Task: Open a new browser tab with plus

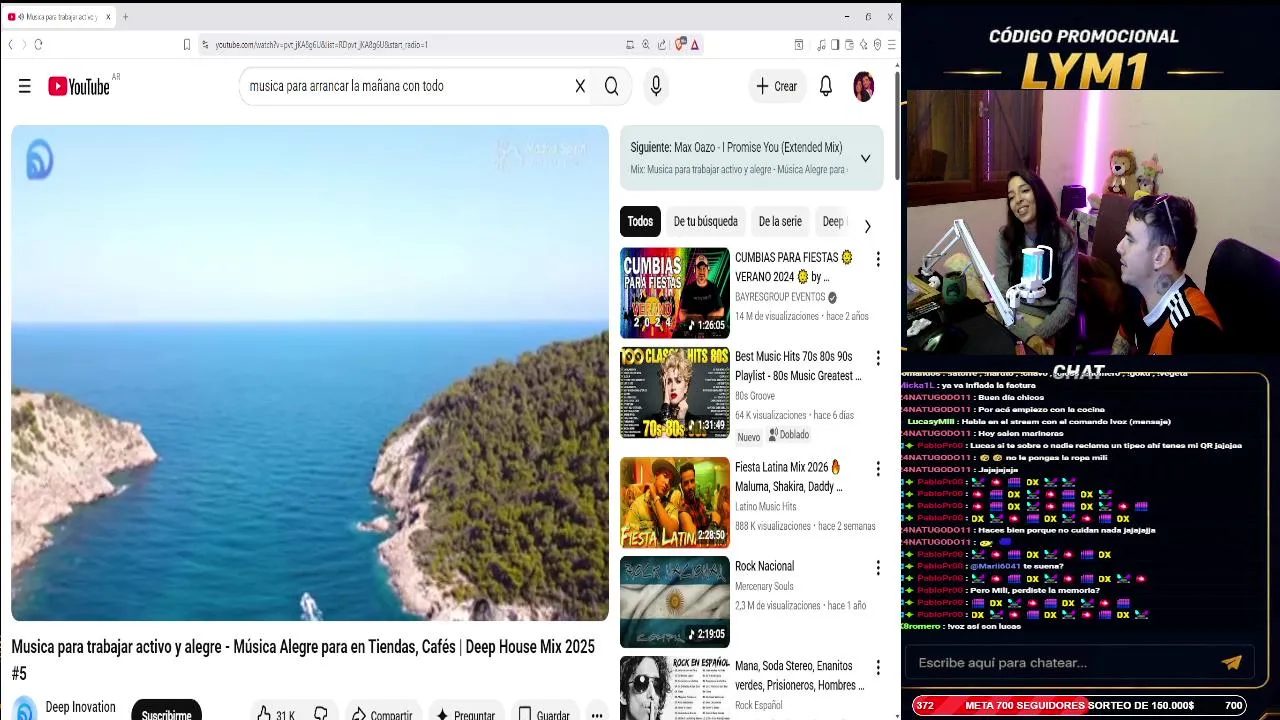Action: point(125,17)
